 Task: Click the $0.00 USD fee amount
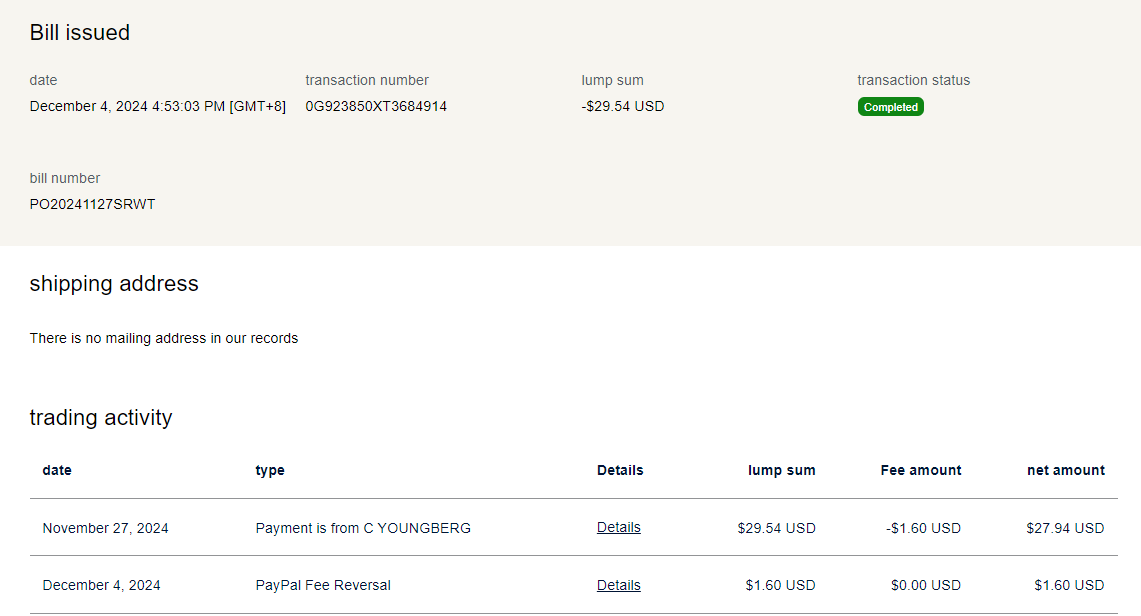pyautogui.click(x=926, y=585)
